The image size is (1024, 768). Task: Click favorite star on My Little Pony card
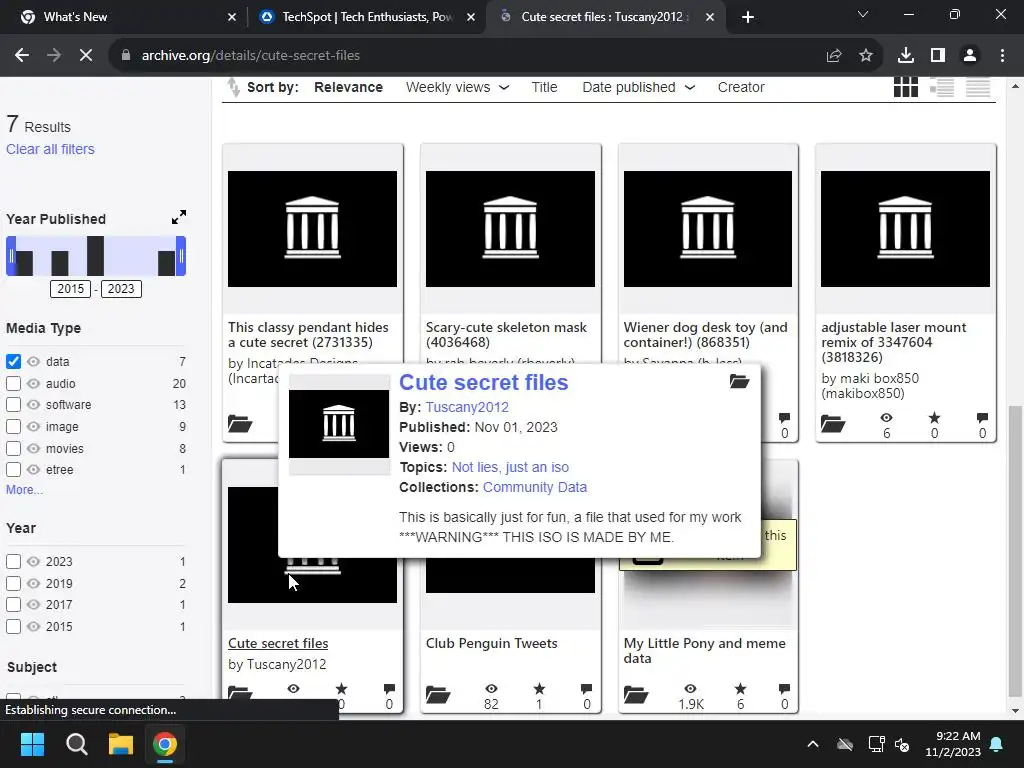[740, 688]
